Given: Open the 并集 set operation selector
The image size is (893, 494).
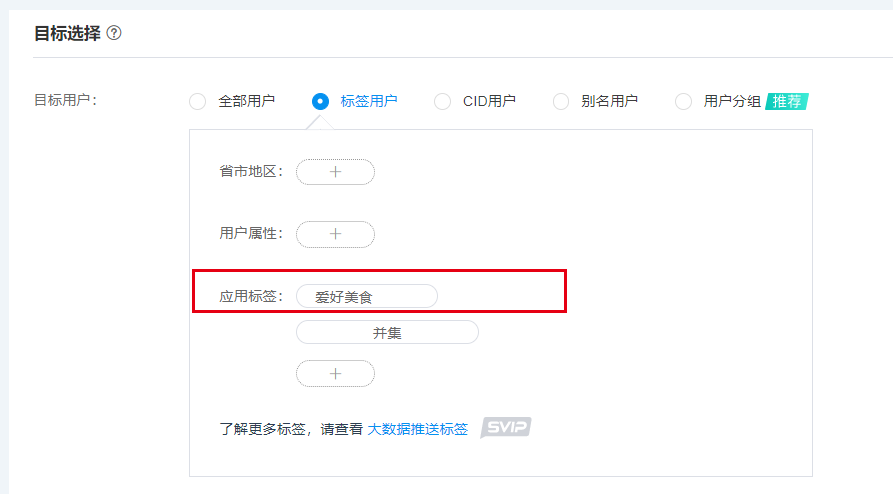Looking at the screenshot, I should 387,332.
